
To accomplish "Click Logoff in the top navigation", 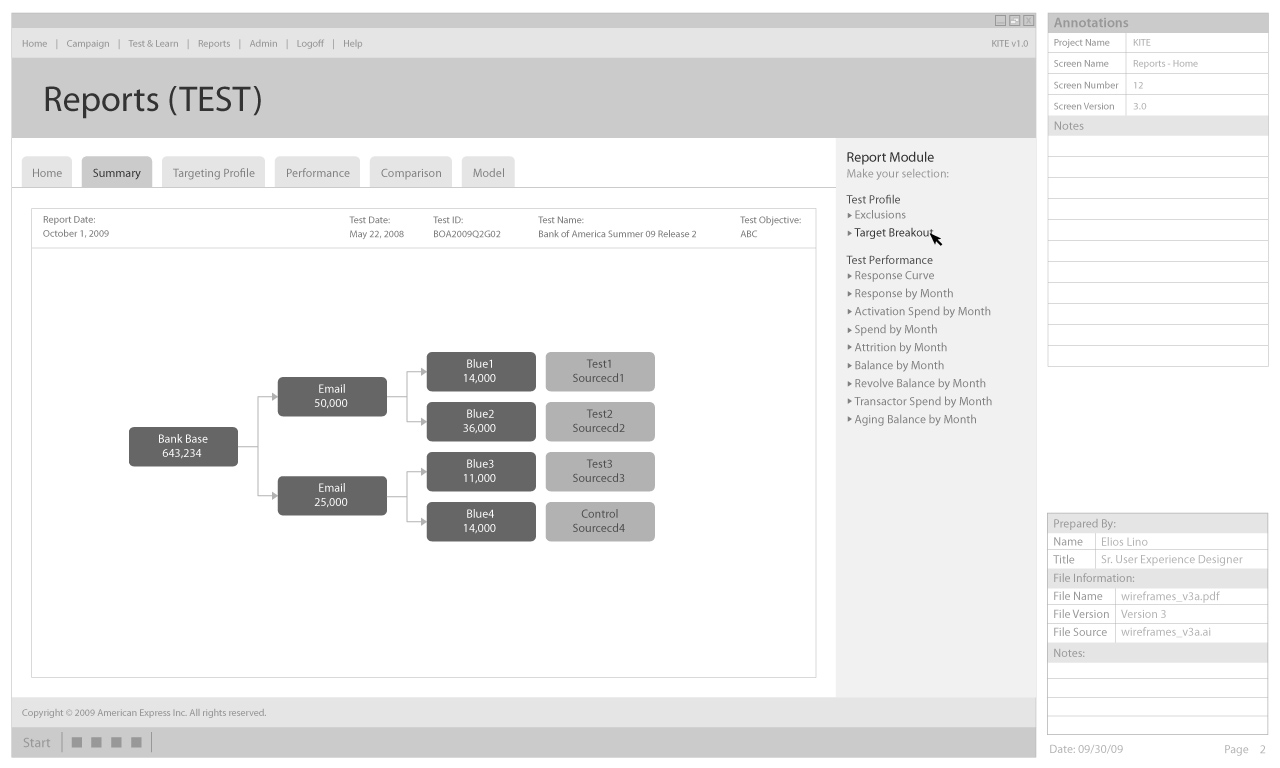I will pyautogui.click(x=310, y=44).
